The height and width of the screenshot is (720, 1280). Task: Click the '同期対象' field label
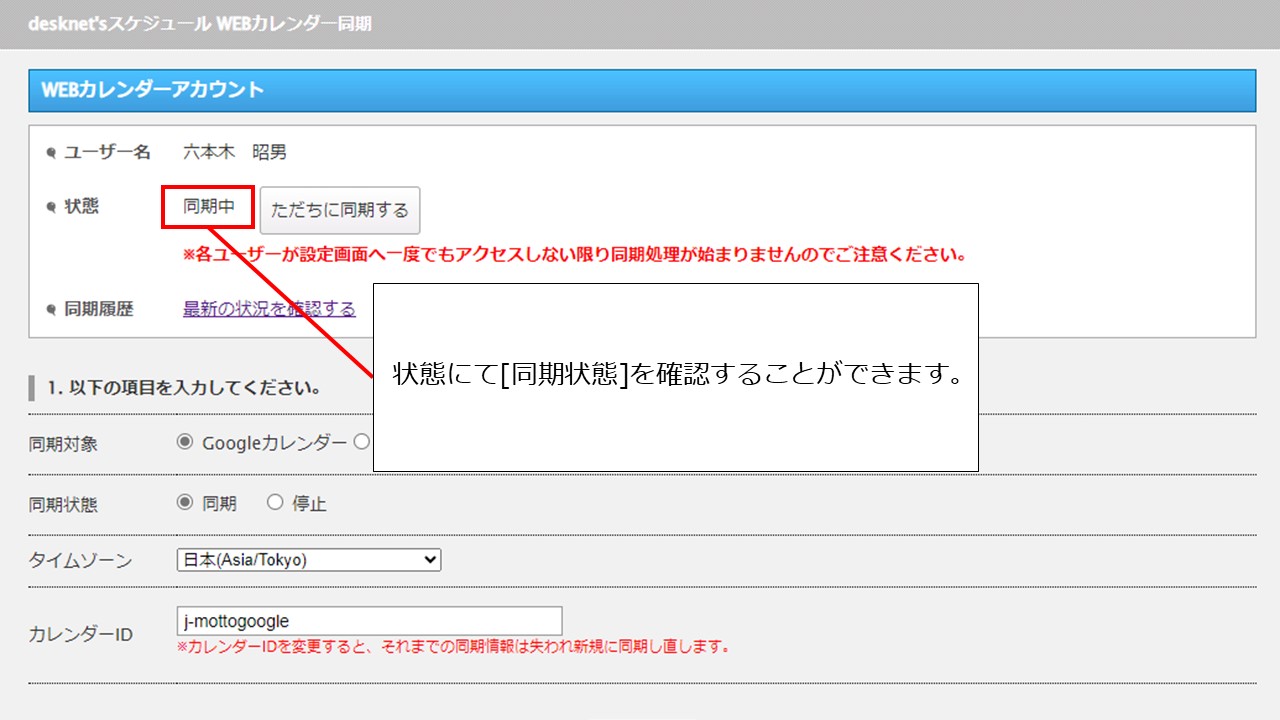pos(63,444)
